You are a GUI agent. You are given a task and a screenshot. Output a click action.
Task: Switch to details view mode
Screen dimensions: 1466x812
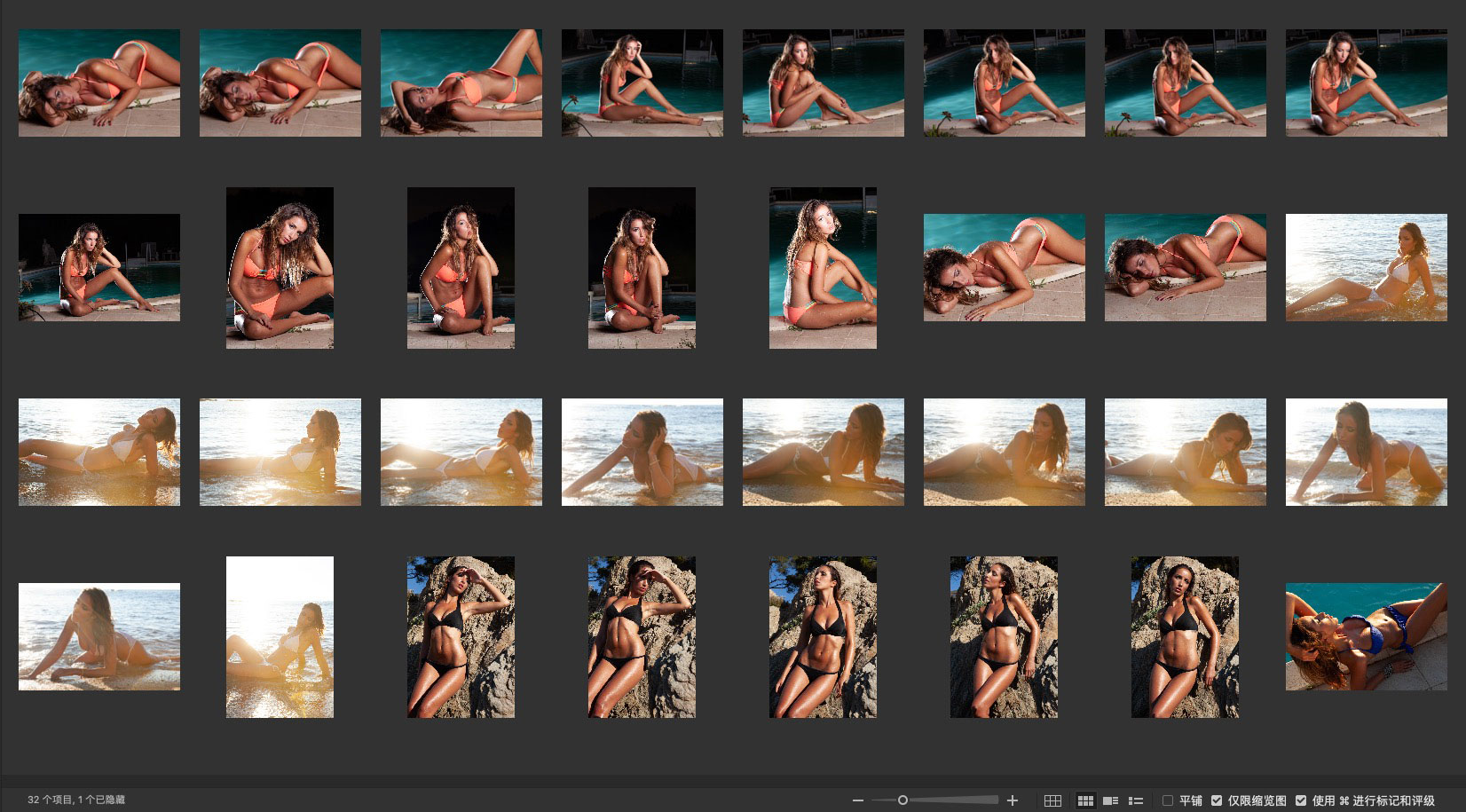1110,800
